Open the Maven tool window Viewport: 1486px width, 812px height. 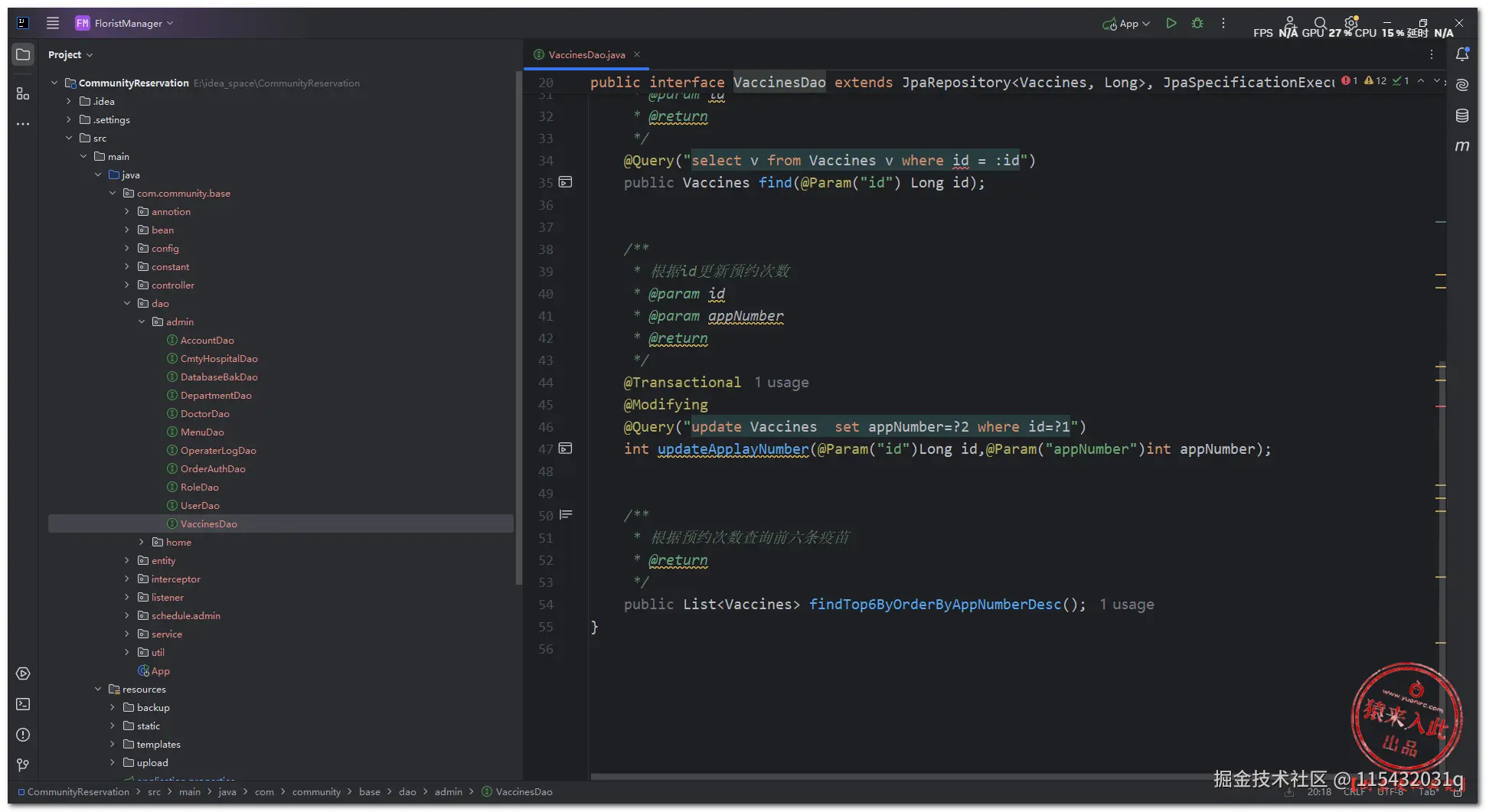coord(1462,145)
